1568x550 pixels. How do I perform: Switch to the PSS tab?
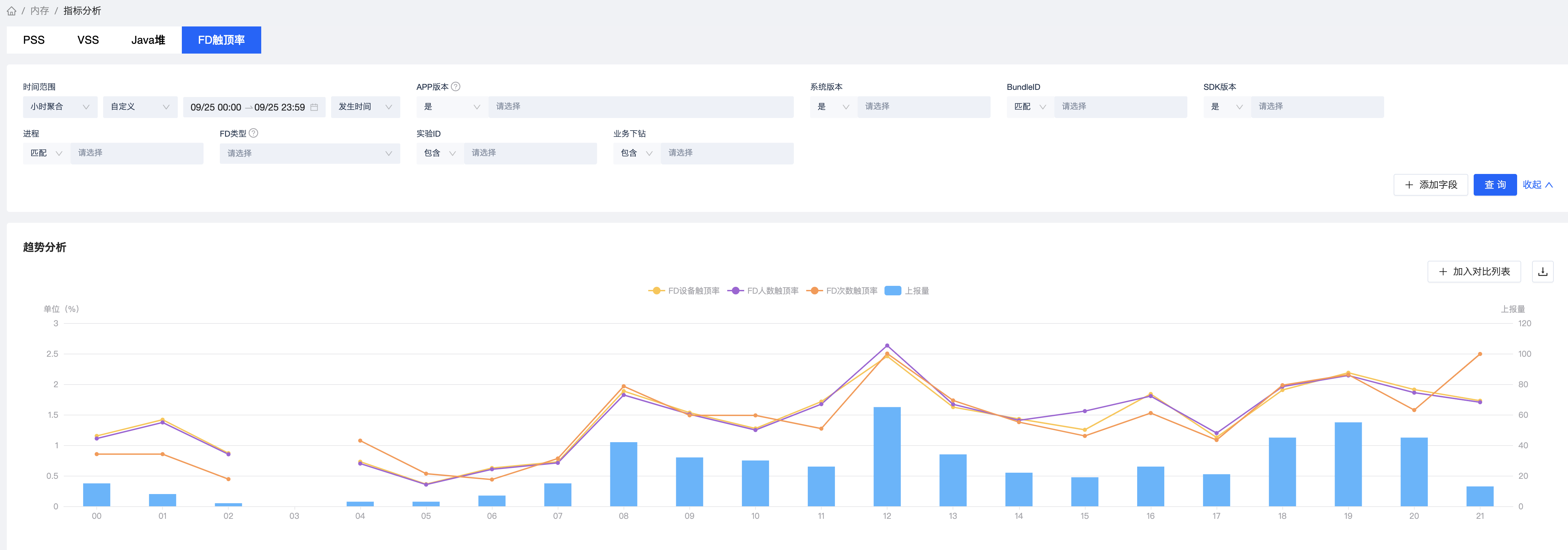(x=34, y=40)
